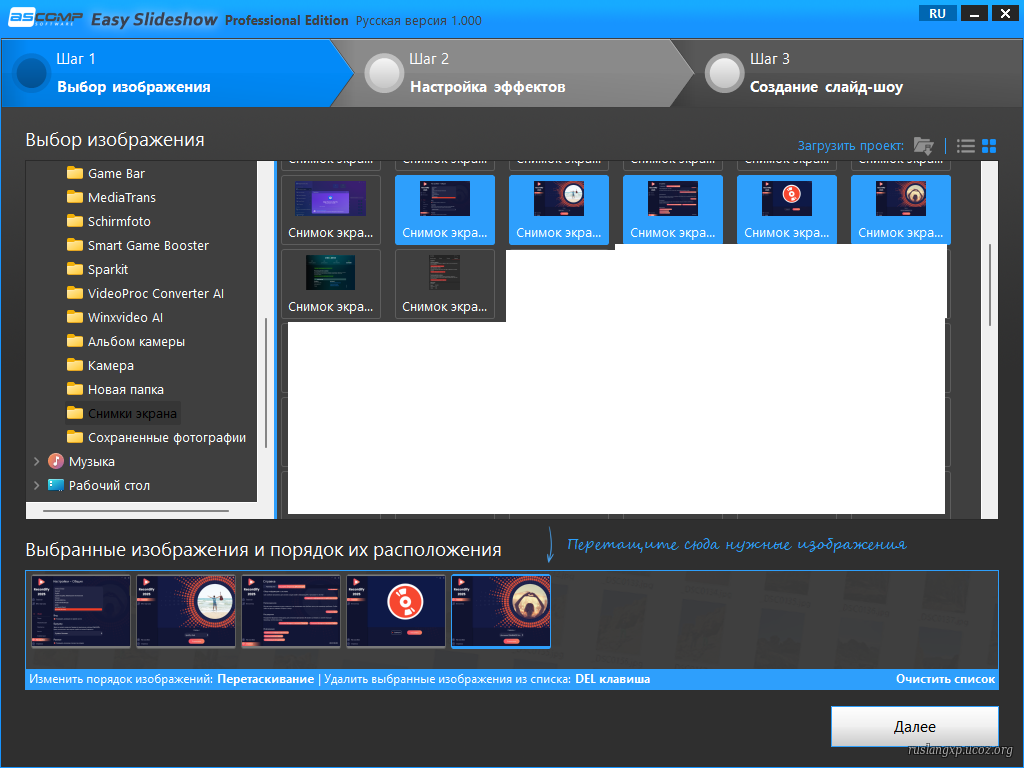Viewport: 1024px width, 768px height.
Task: Click the selected thumbnail with beach circle
Action: pyautogui.click(x=558, y=210)
